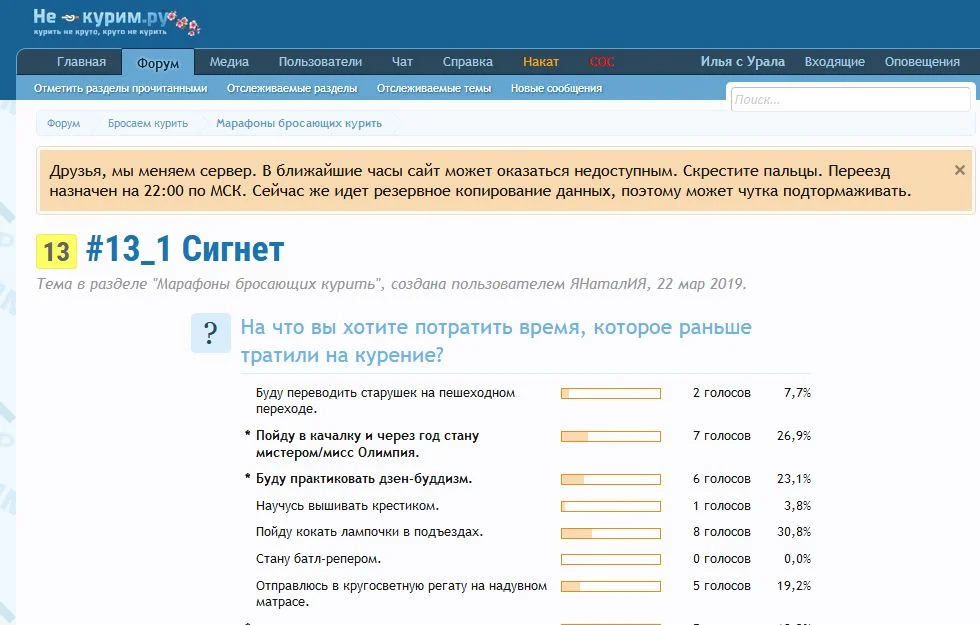Switch to the Чат tab
Image resolution: width=980 pixels, height=625 pixels.
[402, 61]
